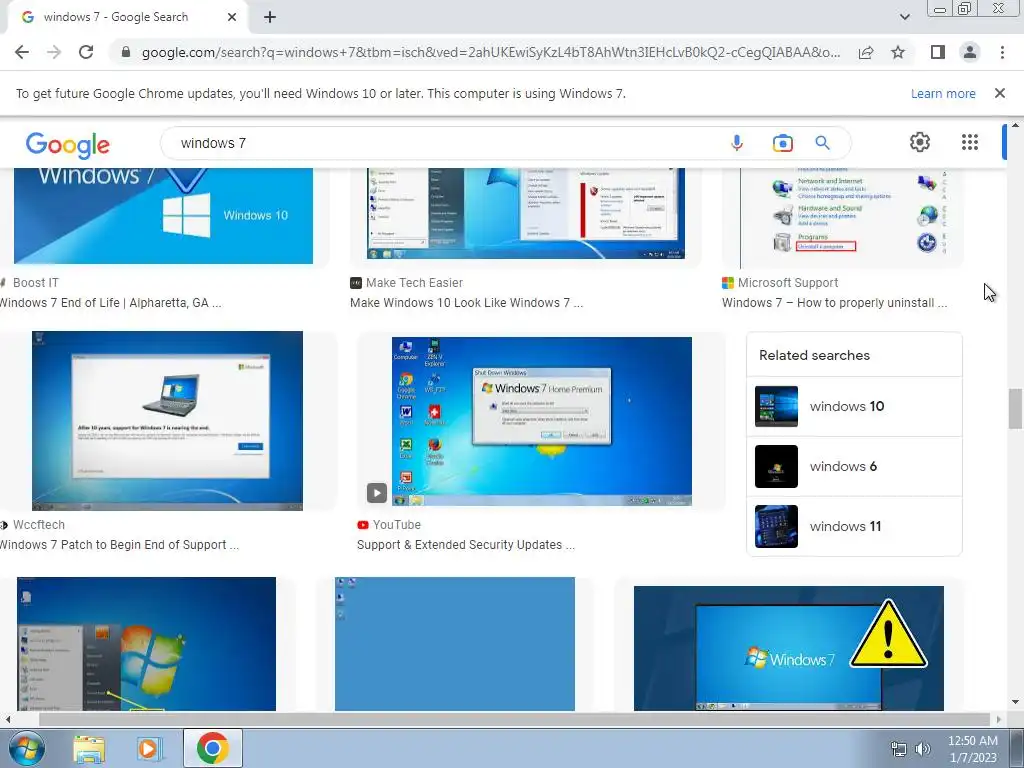The width and height of the screenshot is (1024, 768).
Task: Search by image with camera icon
Action: pos(782,142)
